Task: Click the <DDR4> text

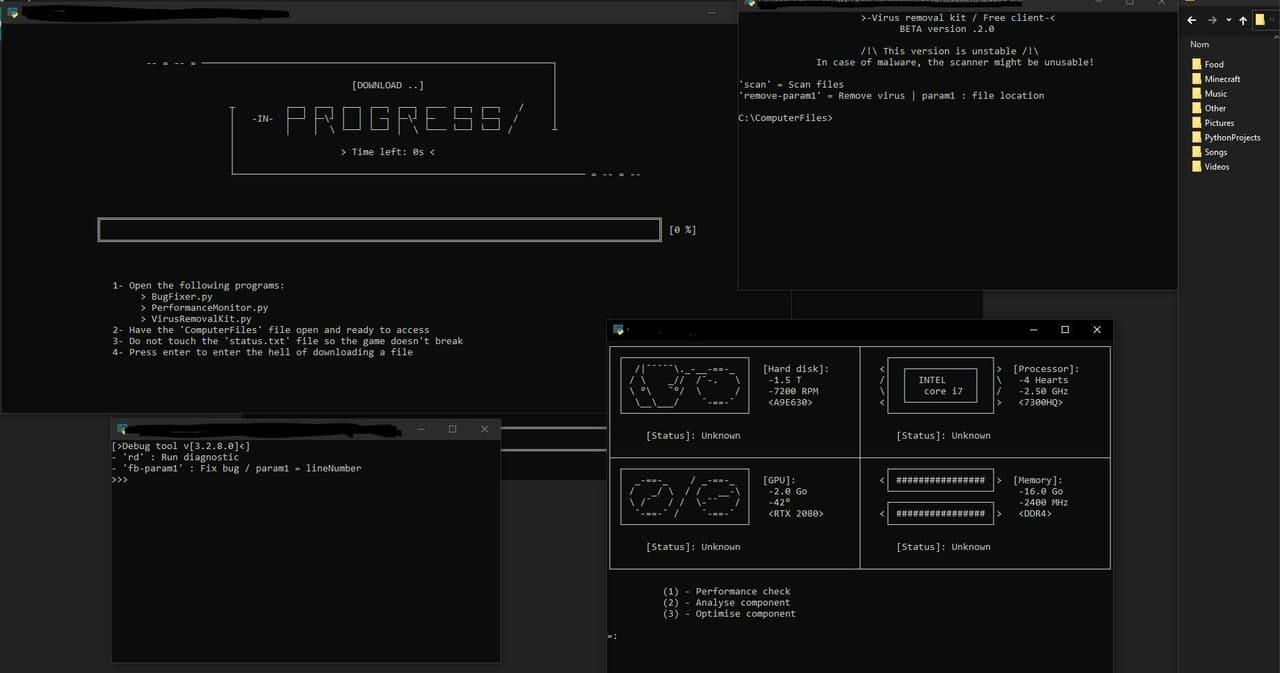Action: point(1035,514)
